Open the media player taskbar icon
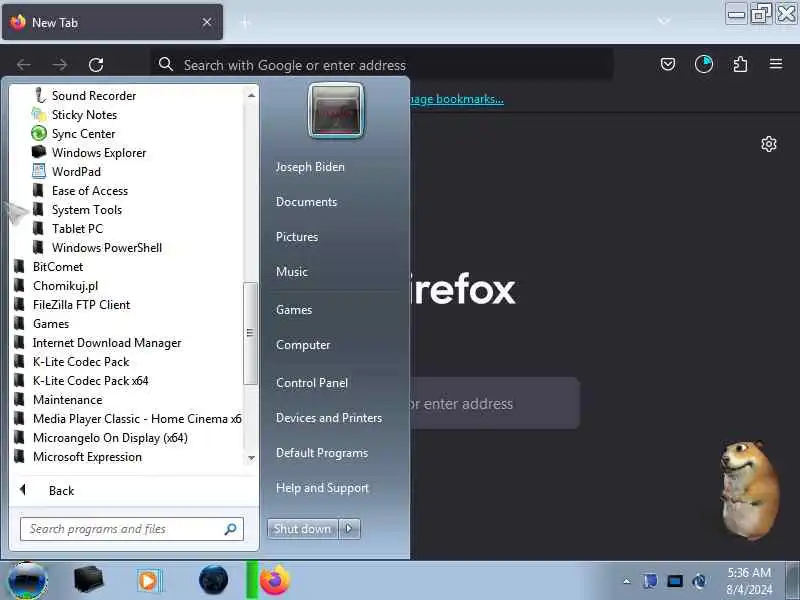This screenshot has height=600, width=800. (149, 581)
